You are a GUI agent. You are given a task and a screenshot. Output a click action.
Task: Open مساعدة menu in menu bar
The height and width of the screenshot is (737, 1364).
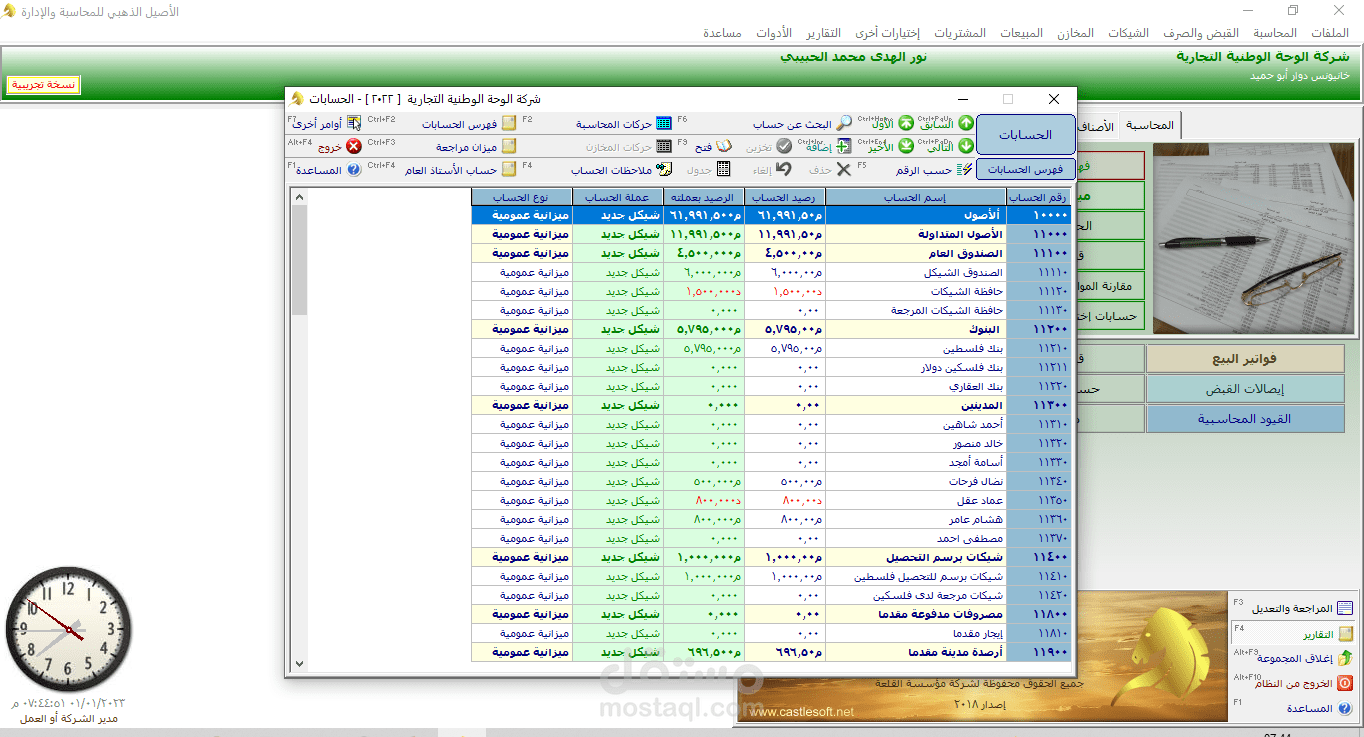click(x=722, y=33)
